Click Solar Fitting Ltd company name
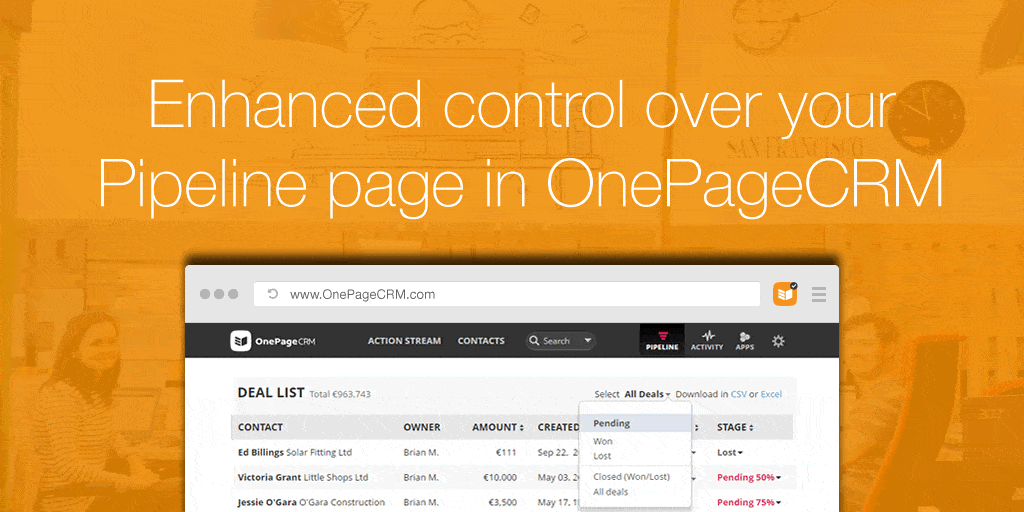This screenshot has height=512, width=1024. [319, 452]
